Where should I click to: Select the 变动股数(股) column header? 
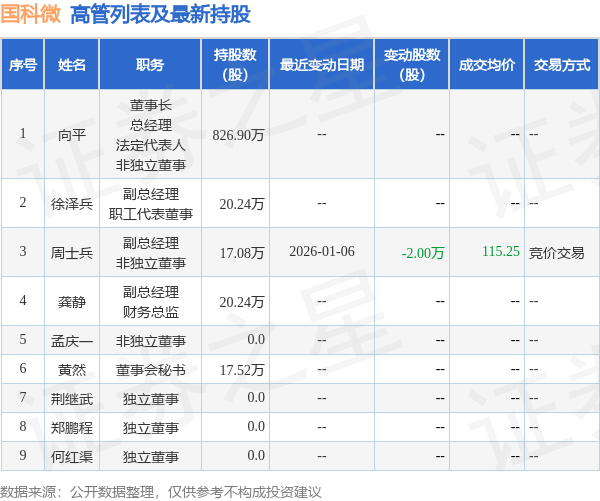click(x=412, y=64)
